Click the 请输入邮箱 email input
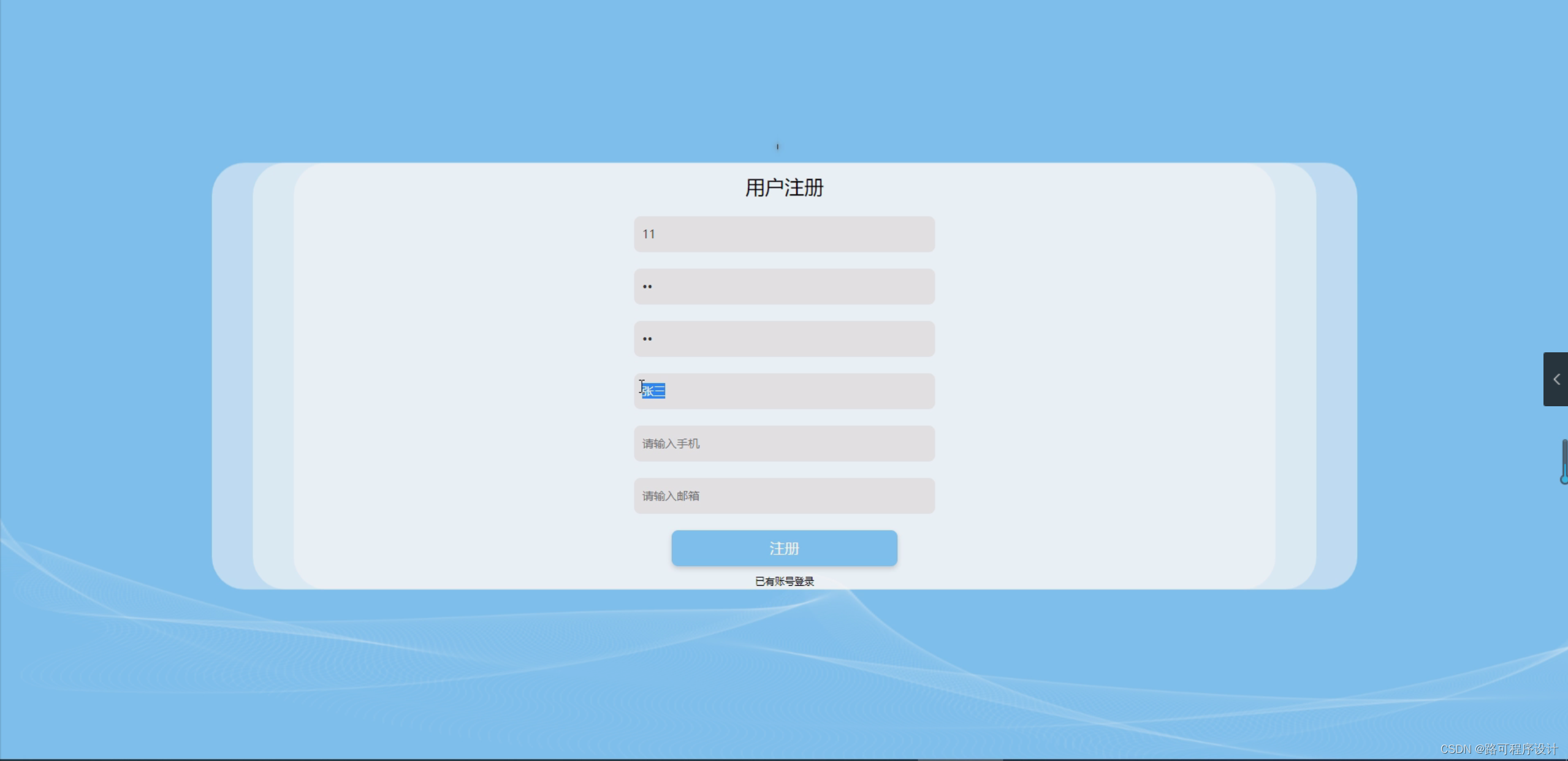This screenshot has height=761, width=1568. point(783,496)
